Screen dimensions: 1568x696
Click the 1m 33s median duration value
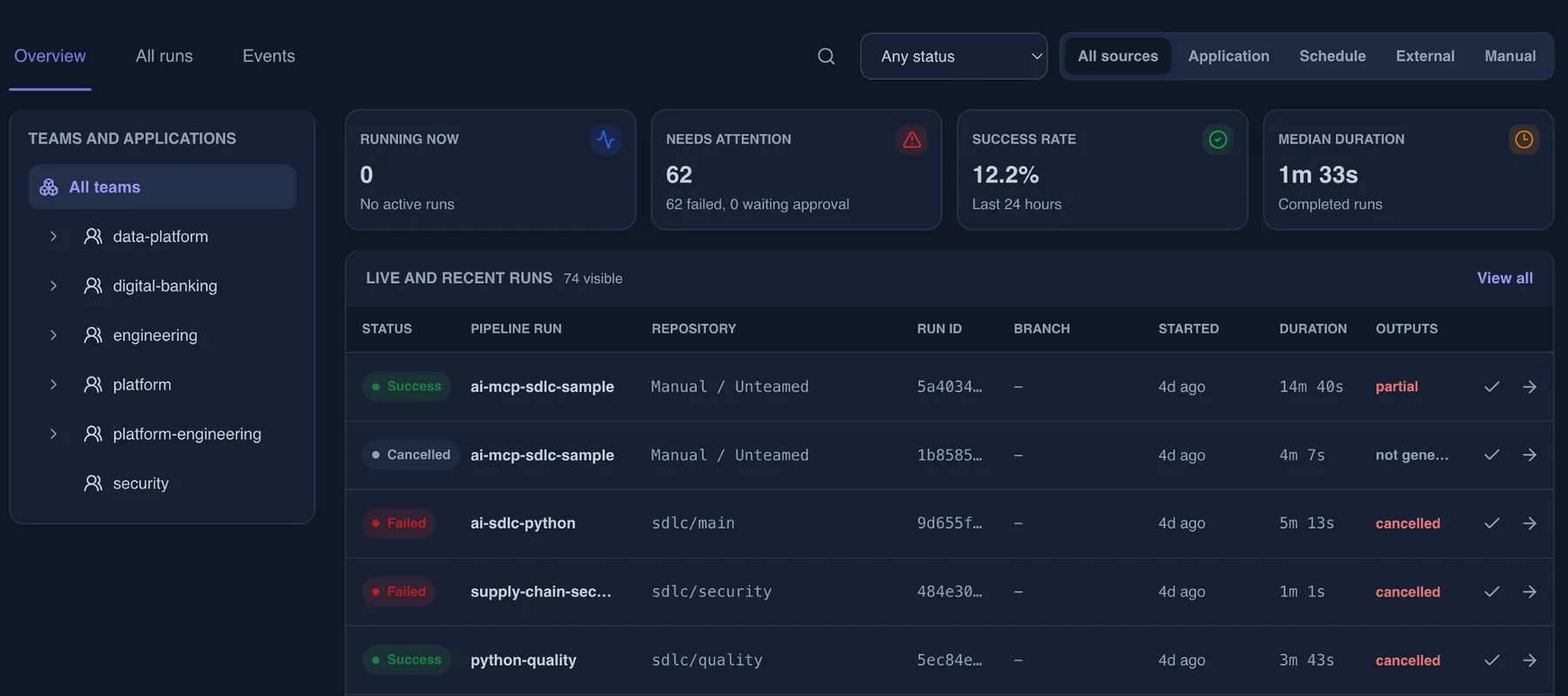click(1318, 175)
